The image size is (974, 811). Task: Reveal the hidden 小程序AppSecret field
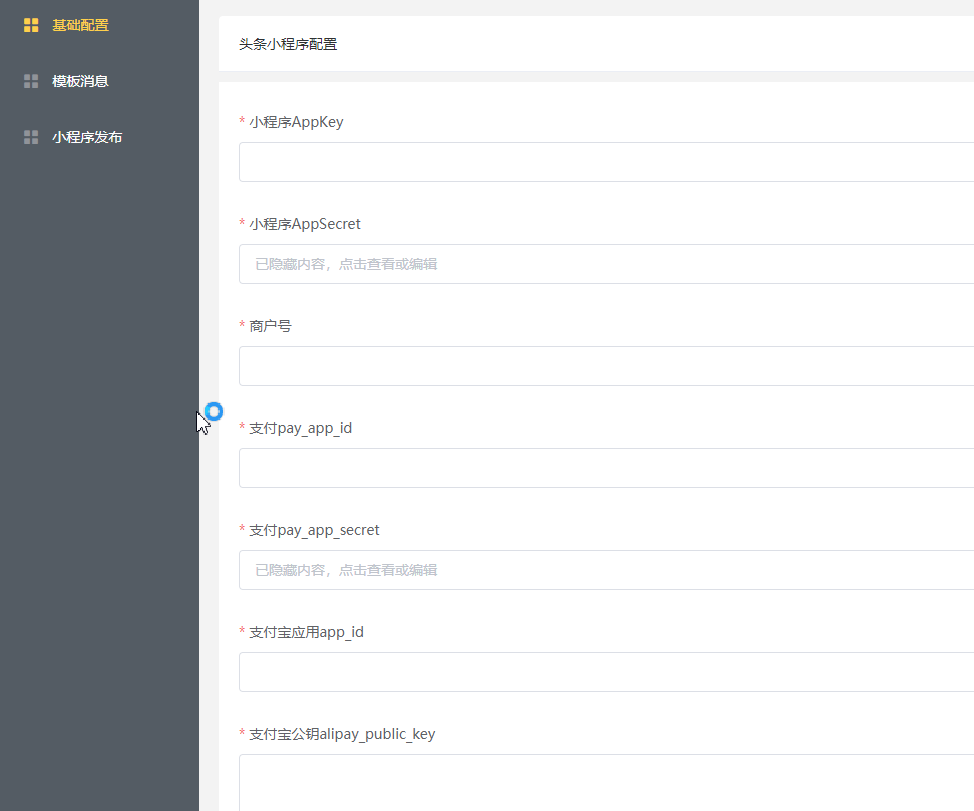(x=606, y=264)
